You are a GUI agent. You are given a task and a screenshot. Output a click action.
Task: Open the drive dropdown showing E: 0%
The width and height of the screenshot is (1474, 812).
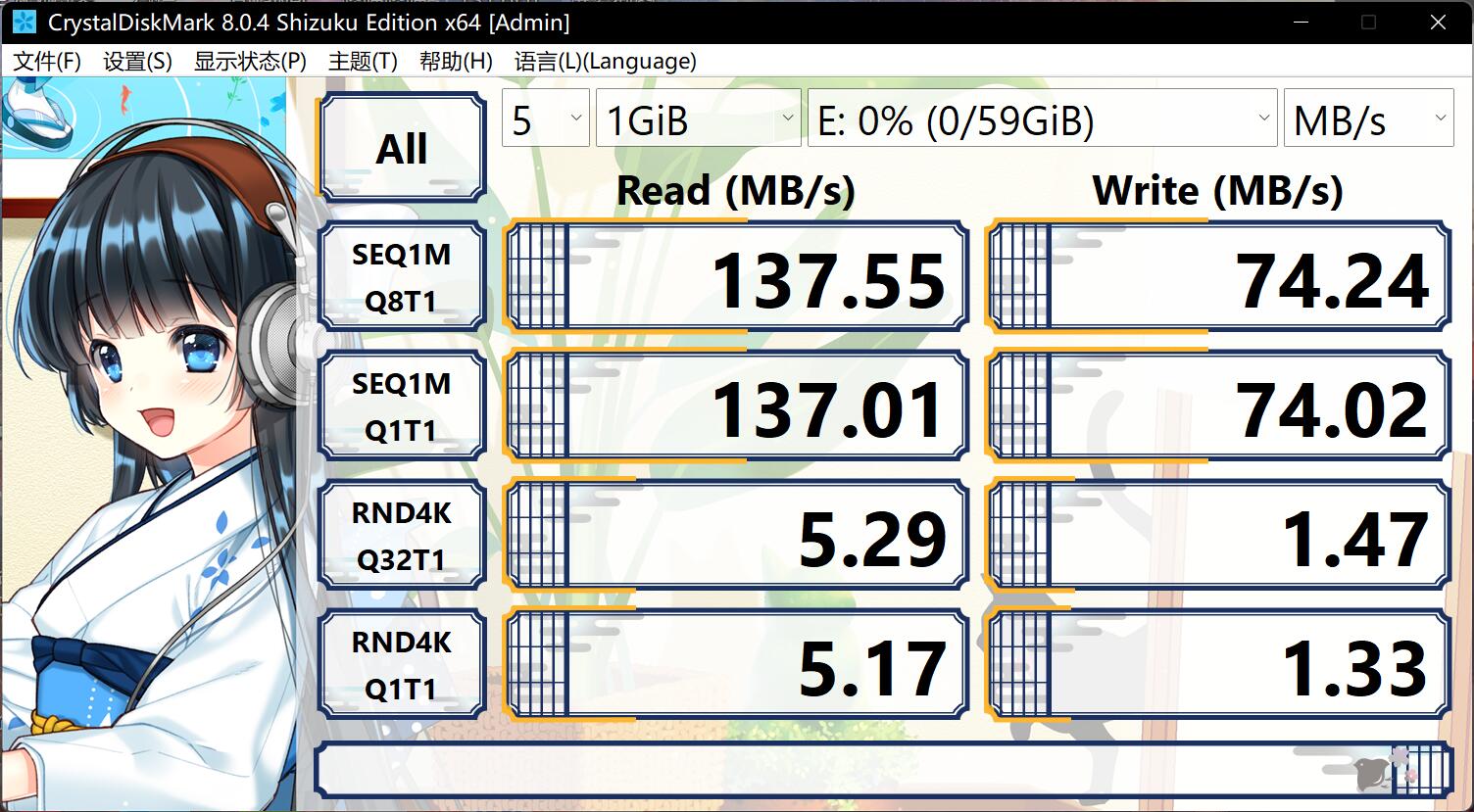click(x=1043, y=119)
